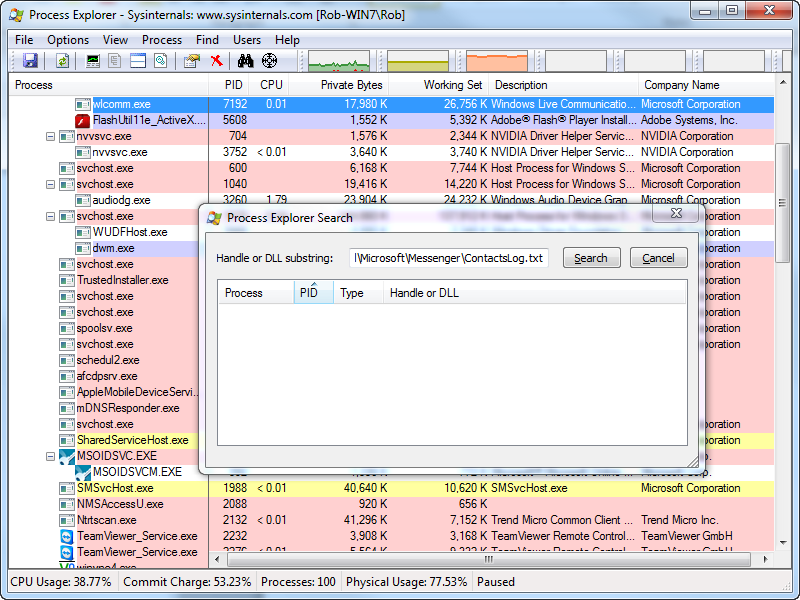Open the Options menu

(68, 40)
